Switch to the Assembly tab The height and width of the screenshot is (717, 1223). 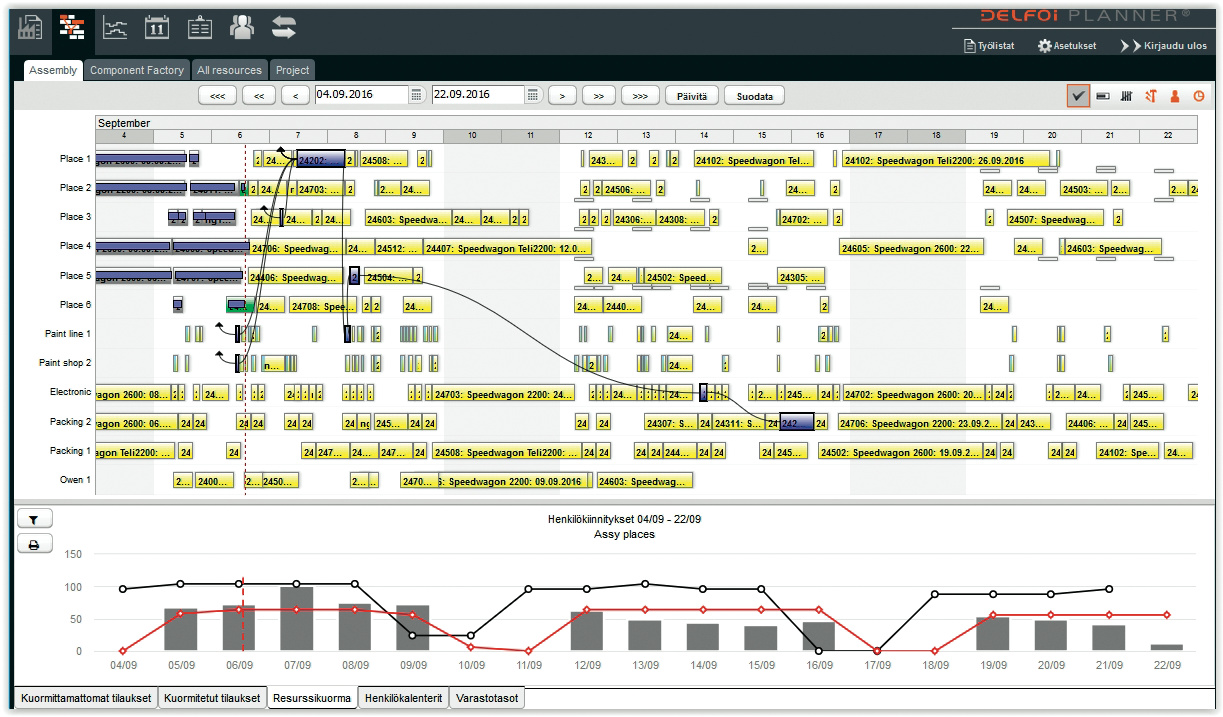pyautogui.click(x=53, y=70)
